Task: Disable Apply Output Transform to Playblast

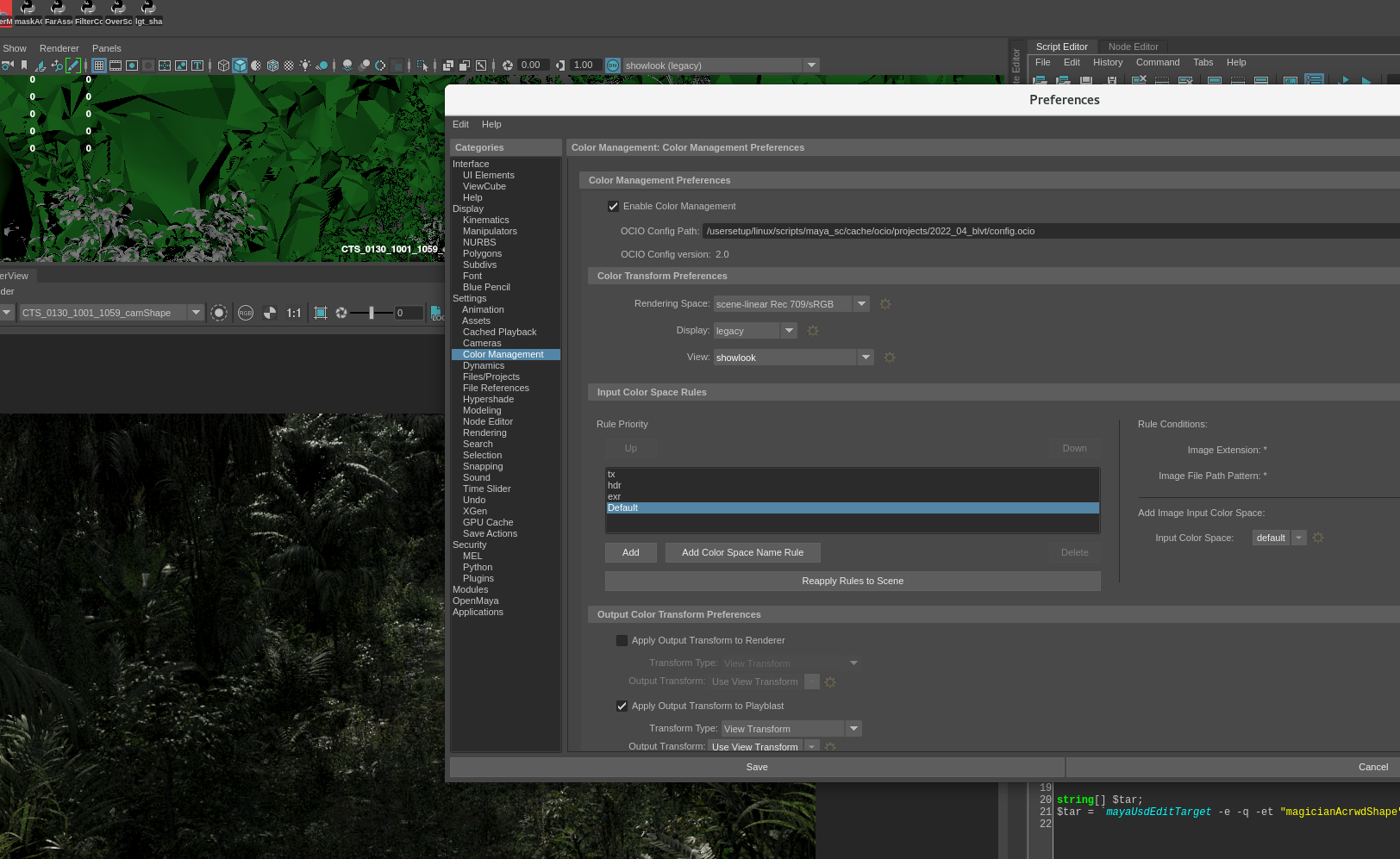Action: click(622, 706)
